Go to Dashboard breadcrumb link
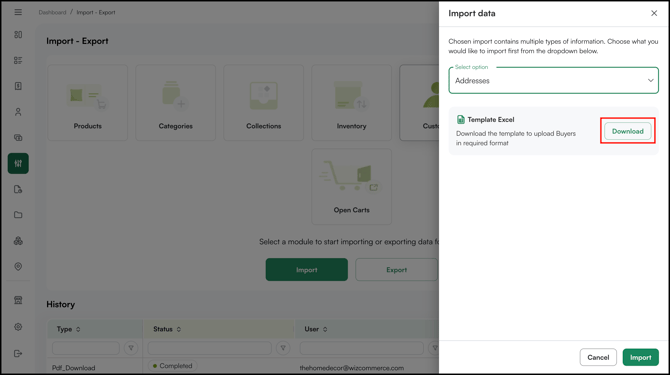Screen dimensions: 670x375 click(52, 12)
